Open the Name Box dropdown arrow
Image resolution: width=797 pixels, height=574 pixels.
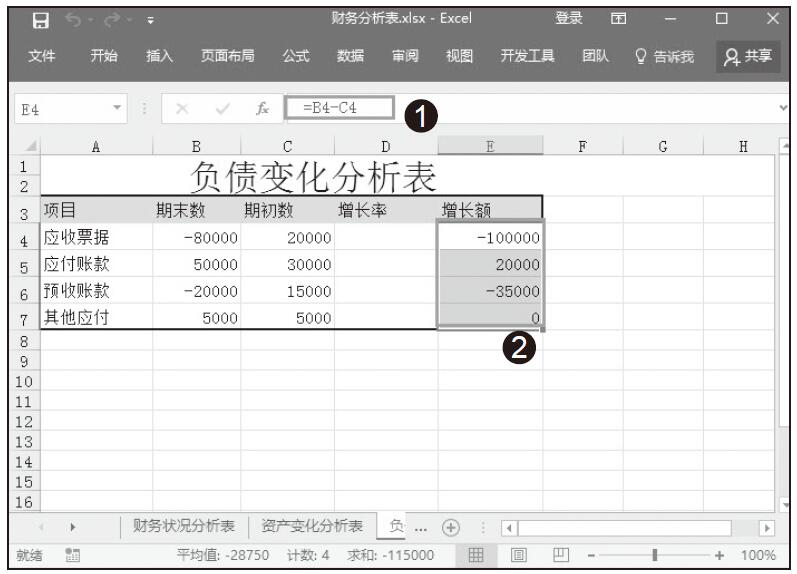tap(117, 108)
